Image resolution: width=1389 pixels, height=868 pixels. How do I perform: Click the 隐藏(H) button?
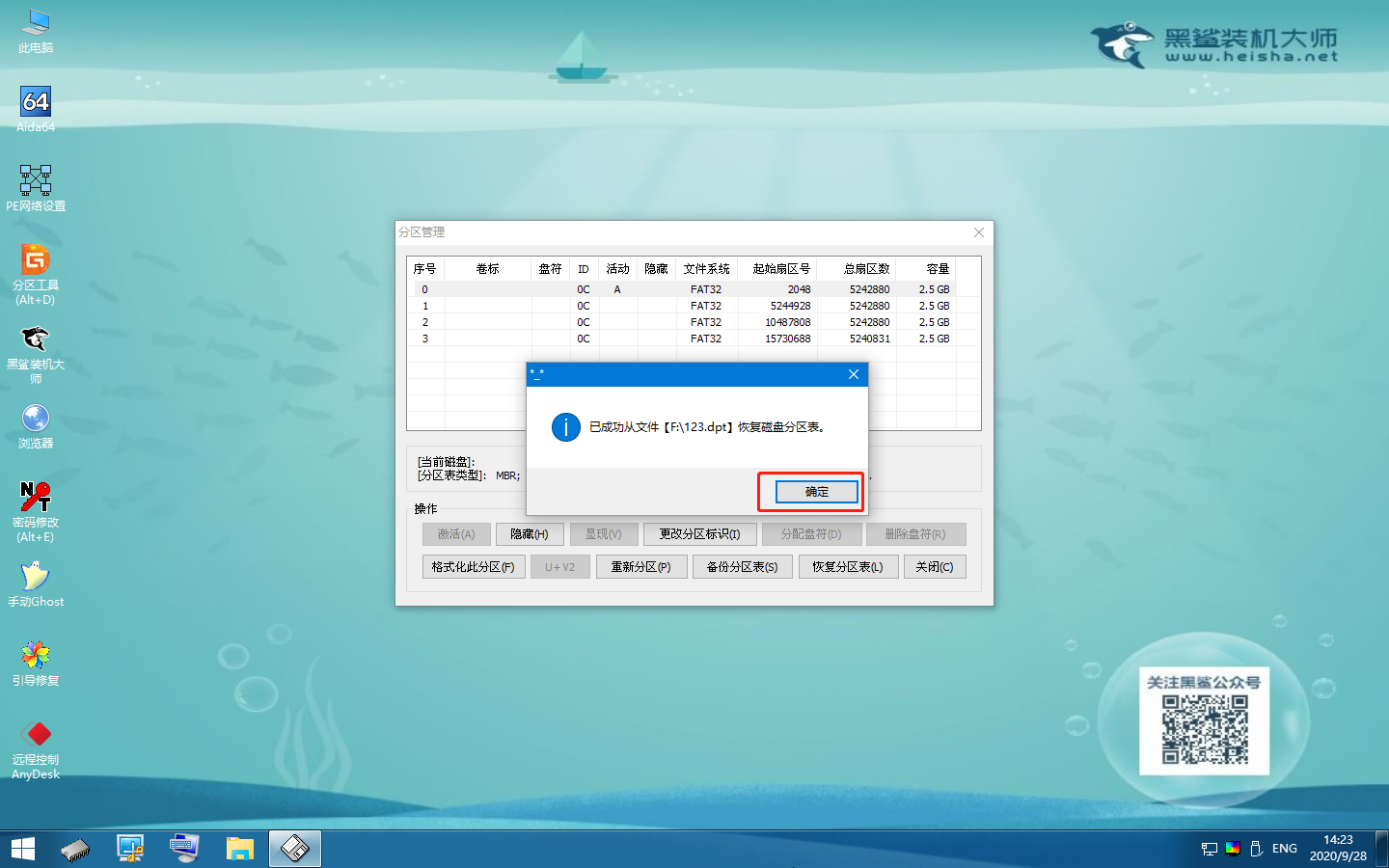point(530,533)
